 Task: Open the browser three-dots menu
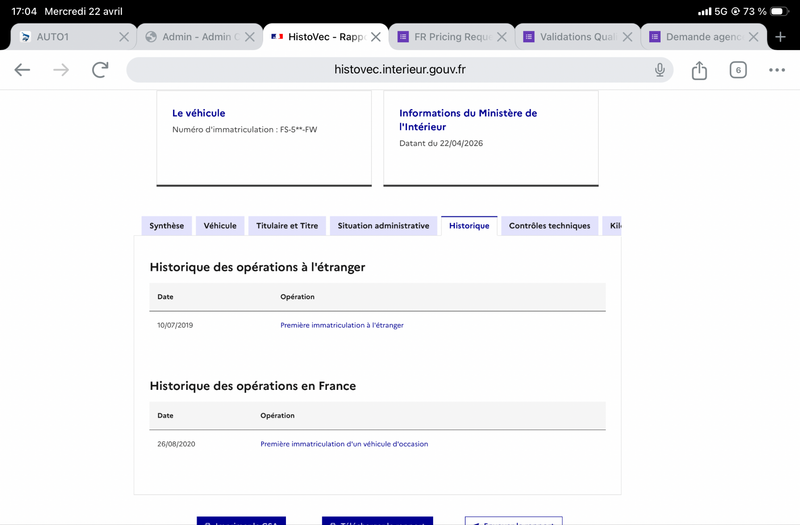tap(777, 70)
